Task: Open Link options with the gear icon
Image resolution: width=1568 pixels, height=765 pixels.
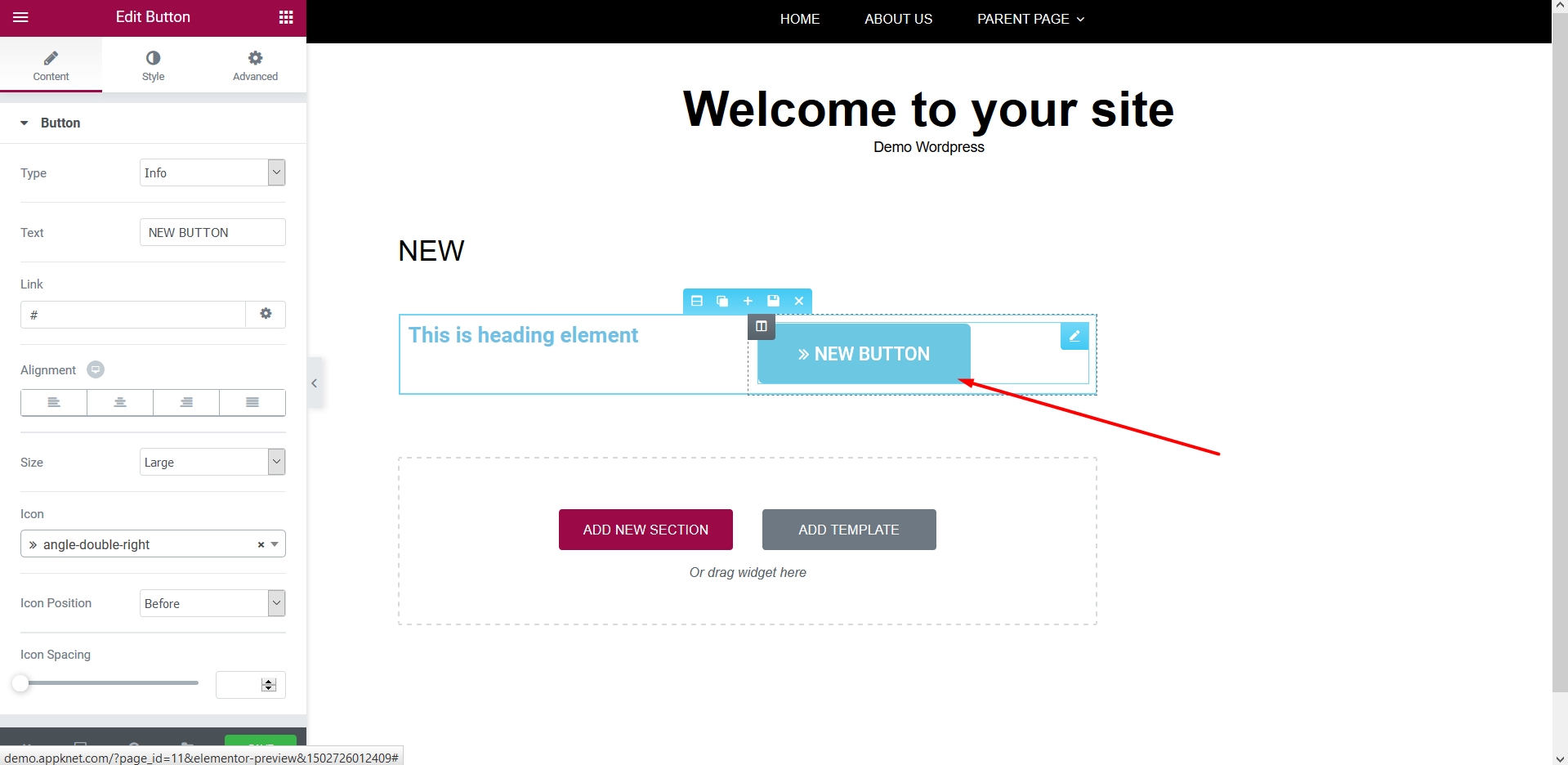Action: click(266, 314)
